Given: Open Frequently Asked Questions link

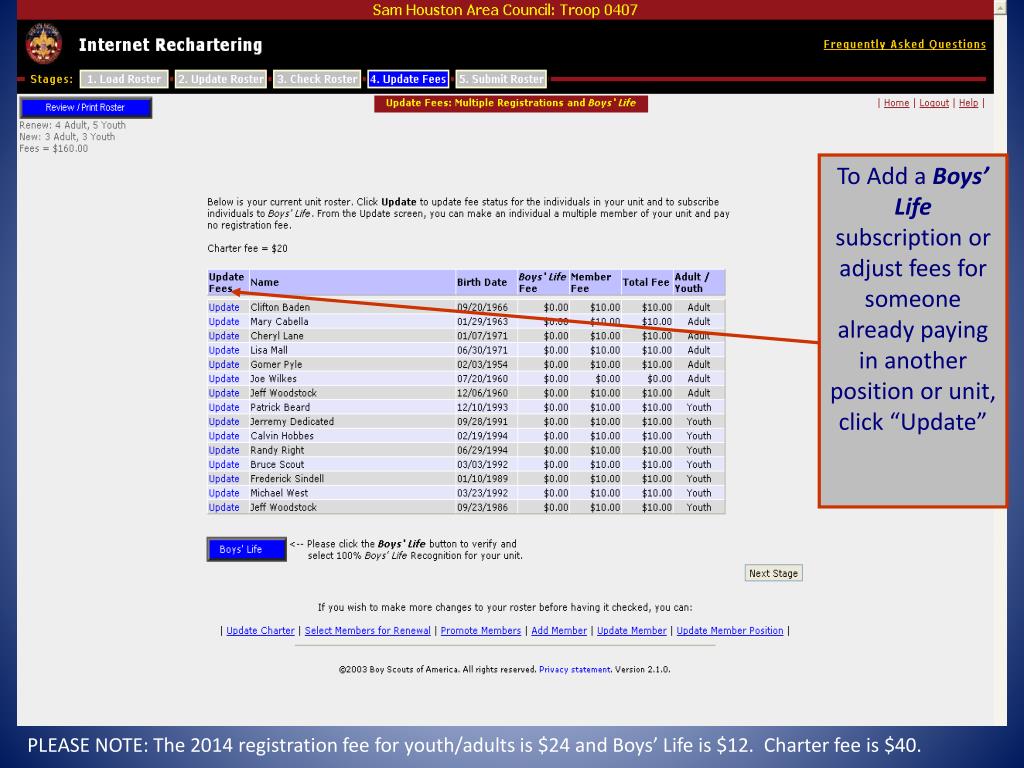Looking at the screenshot, I should click(904, 44).
